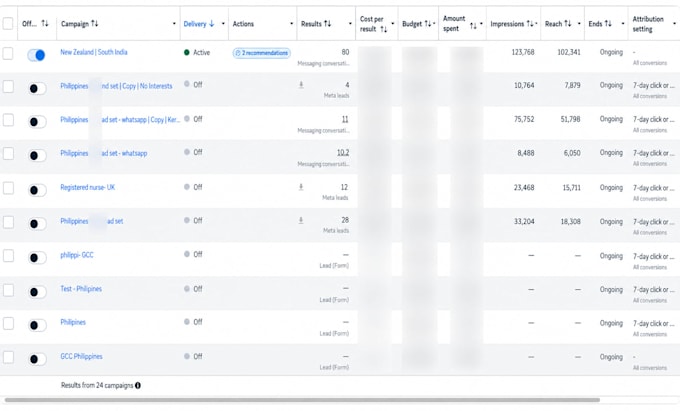Check the New Zealand | South India row checkbox

[x=8, y=53]
